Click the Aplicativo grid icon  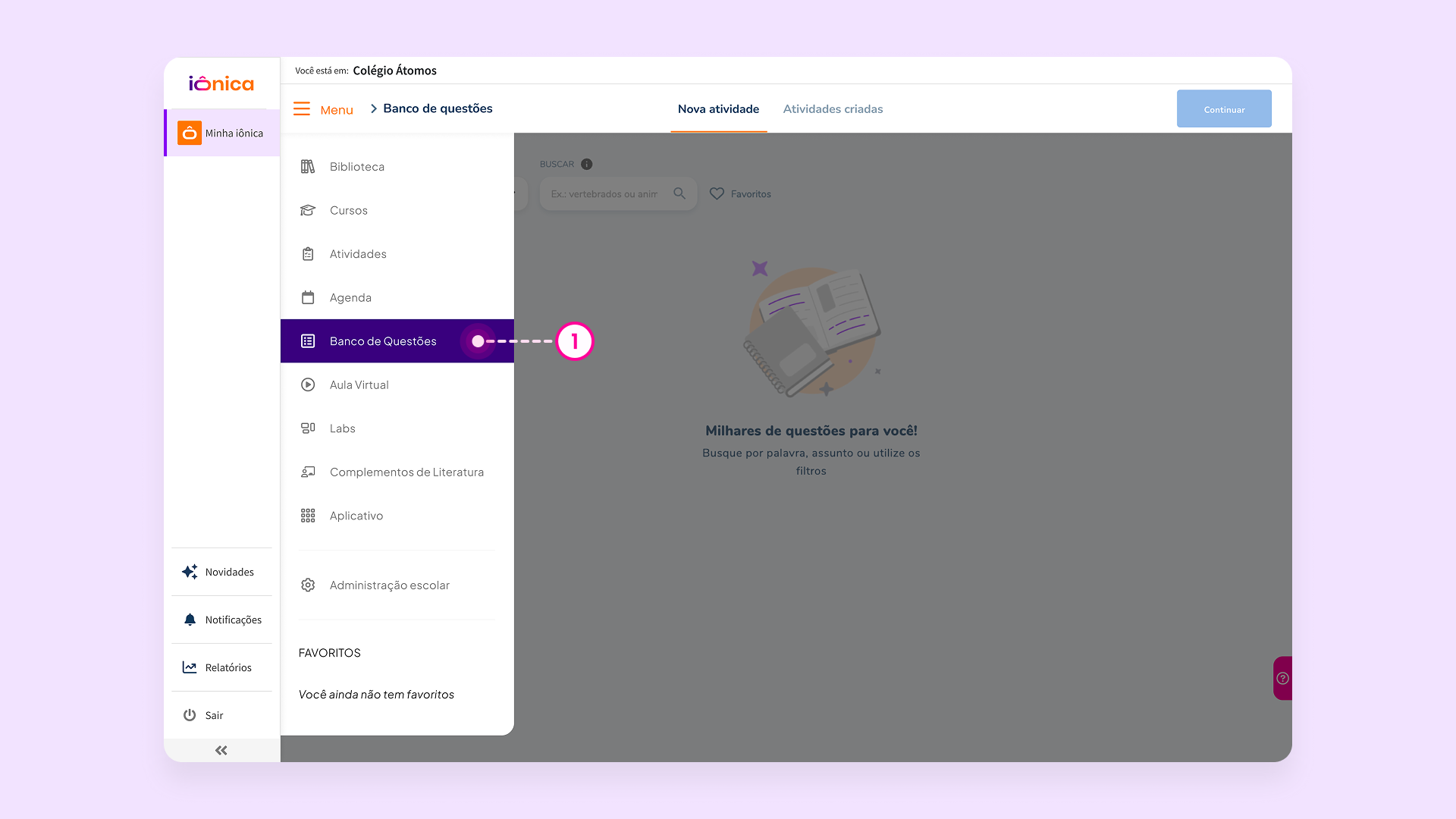[x=308, y=516]
